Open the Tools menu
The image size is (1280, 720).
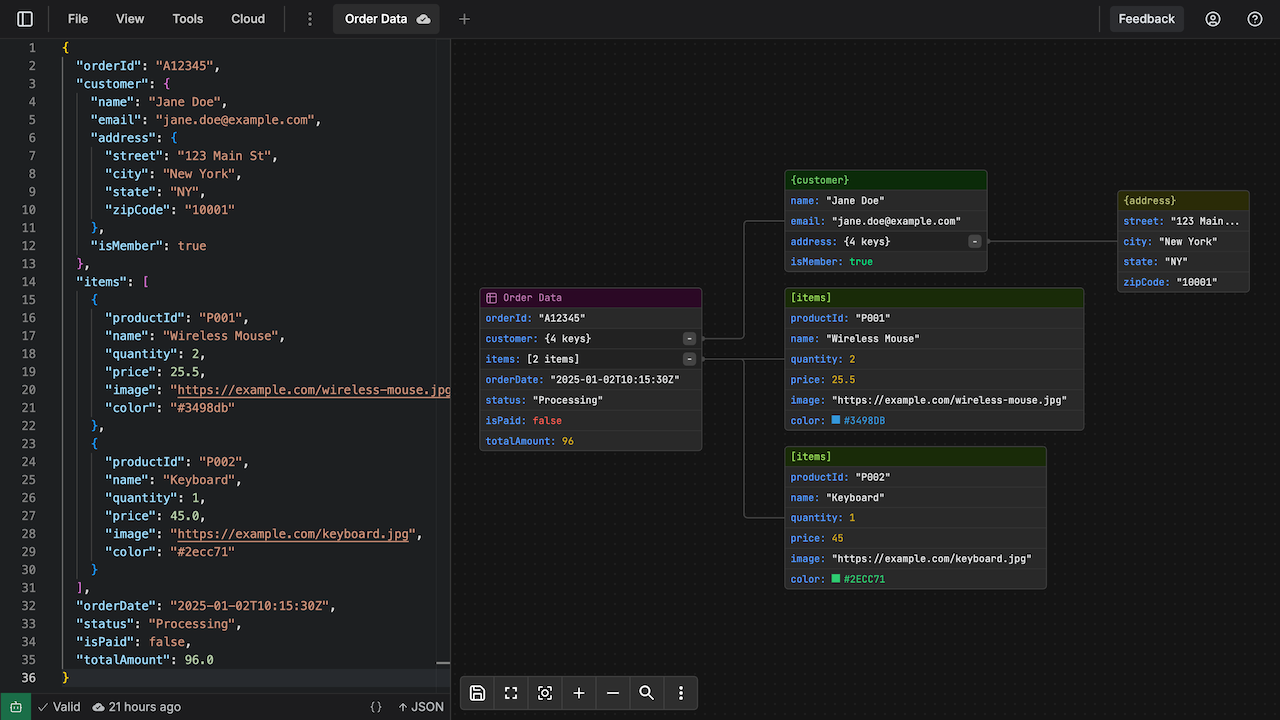coord(187,19)
